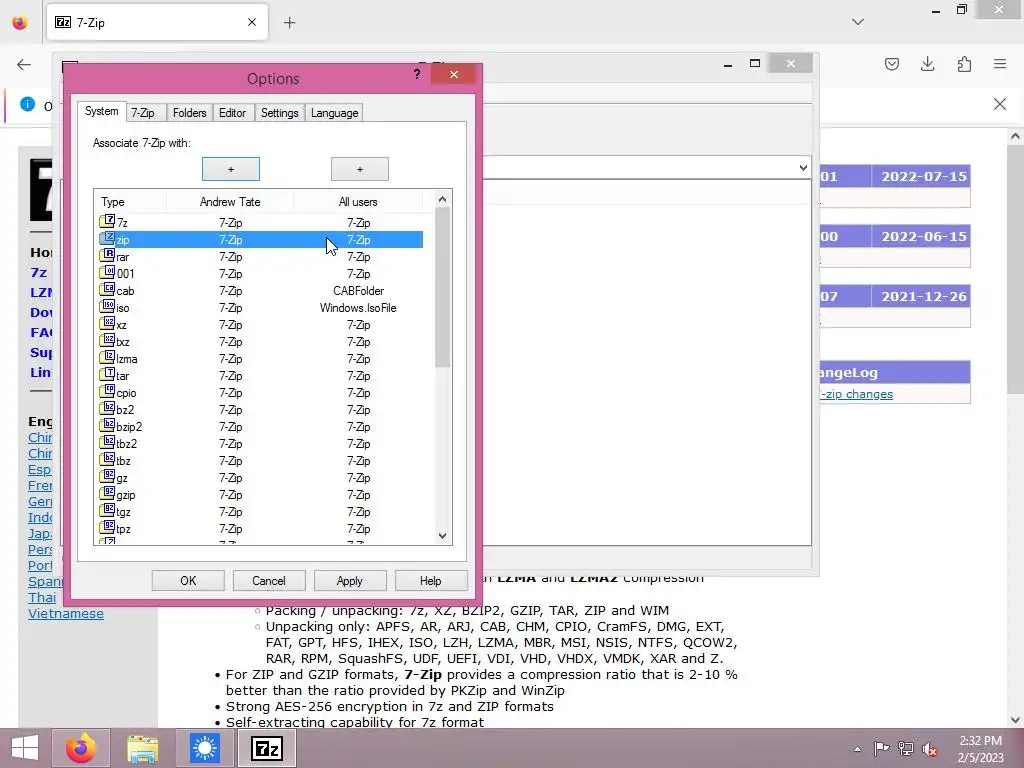Click the Type column header
Viewport: 1024px width, 768px height.
pyautogui.click(x=130, y=202)
